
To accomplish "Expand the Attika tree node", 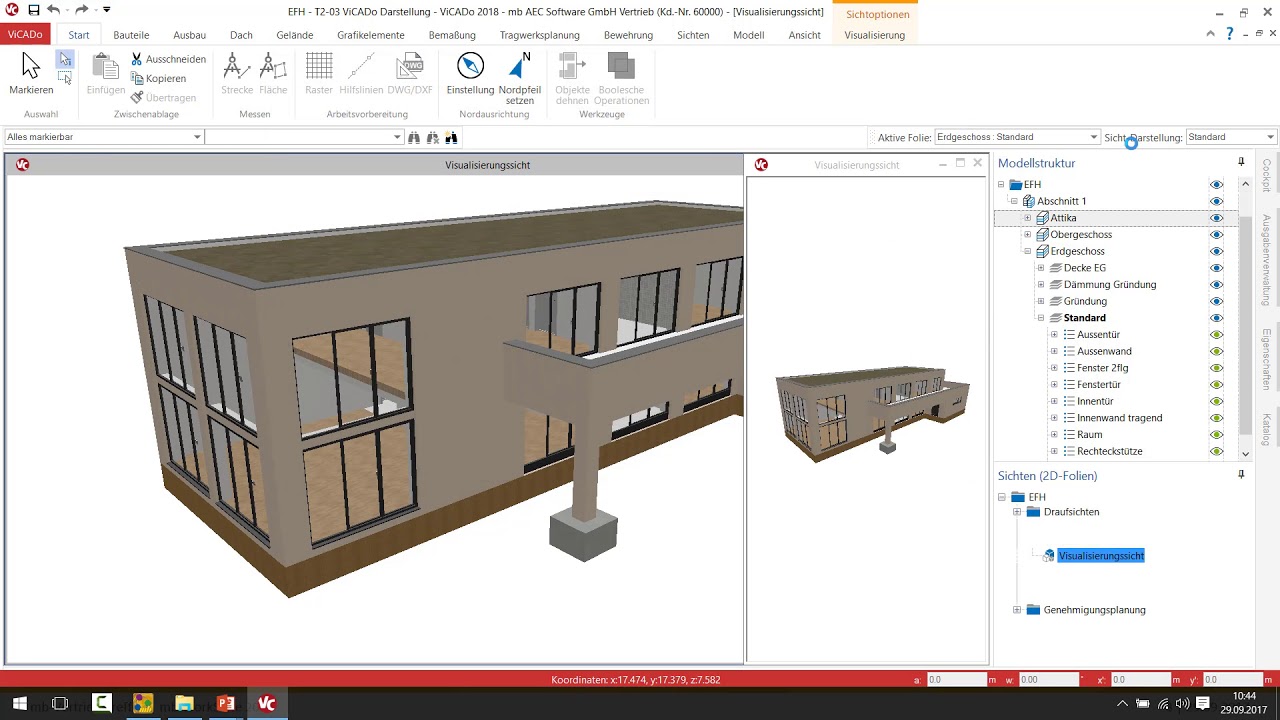I will (x=1027, y=218).
